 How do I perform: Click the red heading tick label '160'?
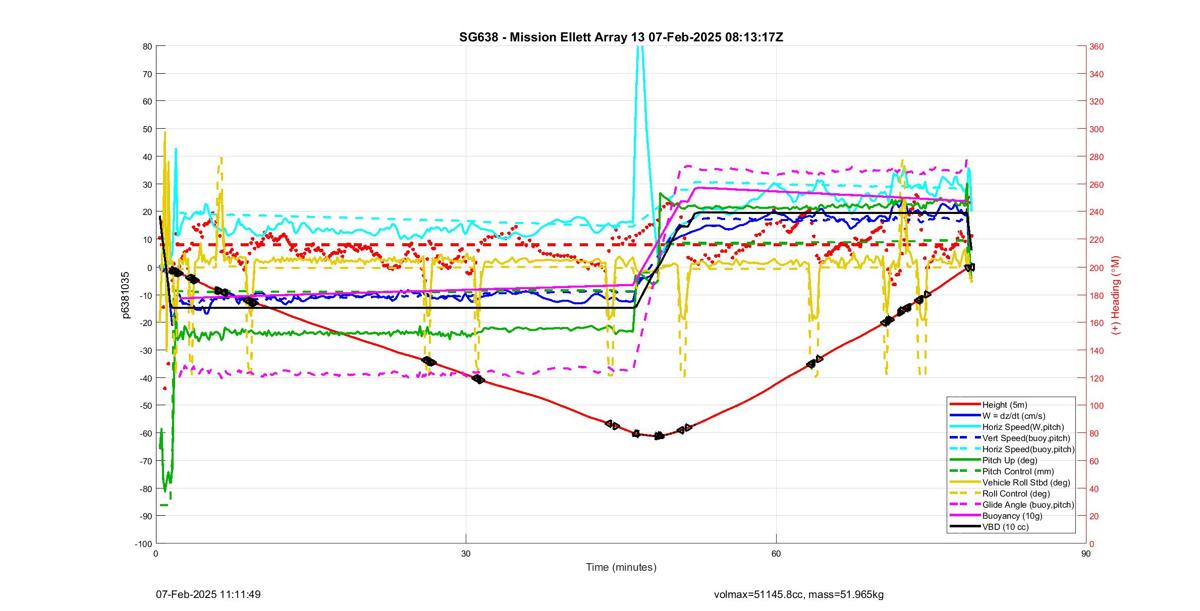(1097, 323)
